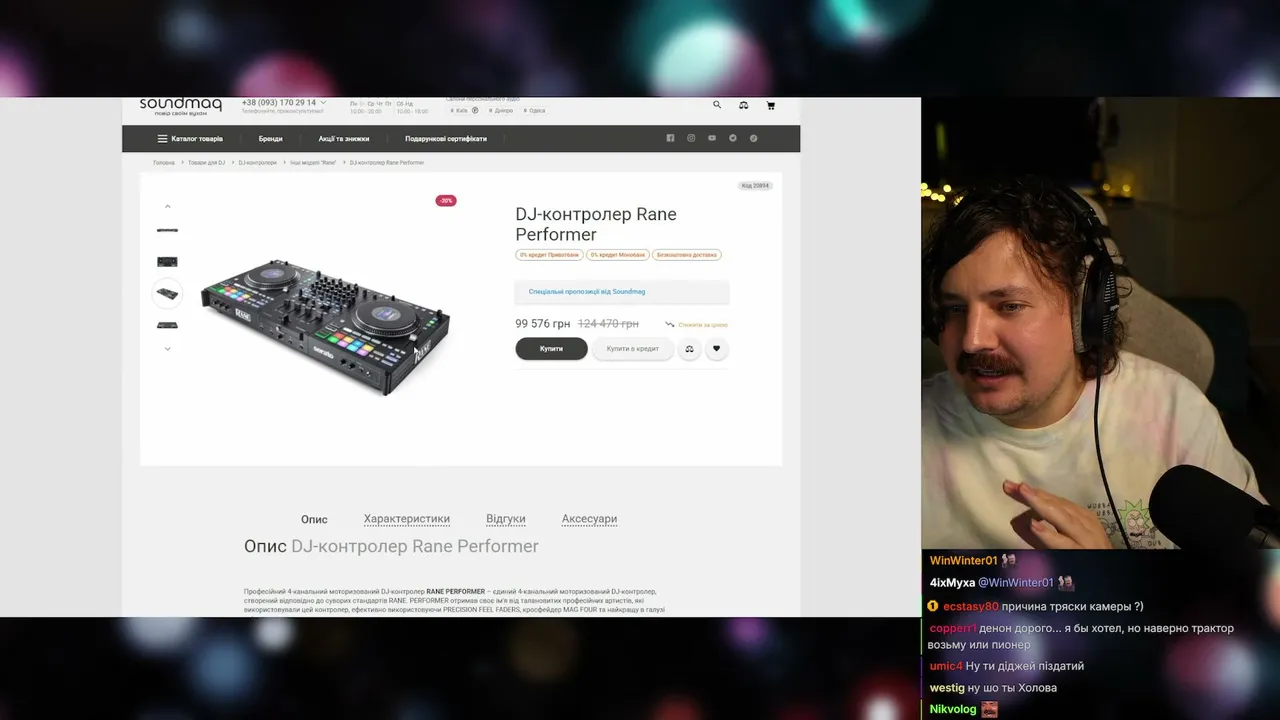1280x720 pixels.
Task: Click the DJ-контролер Rane Performer product title
Action: (596, 224)
